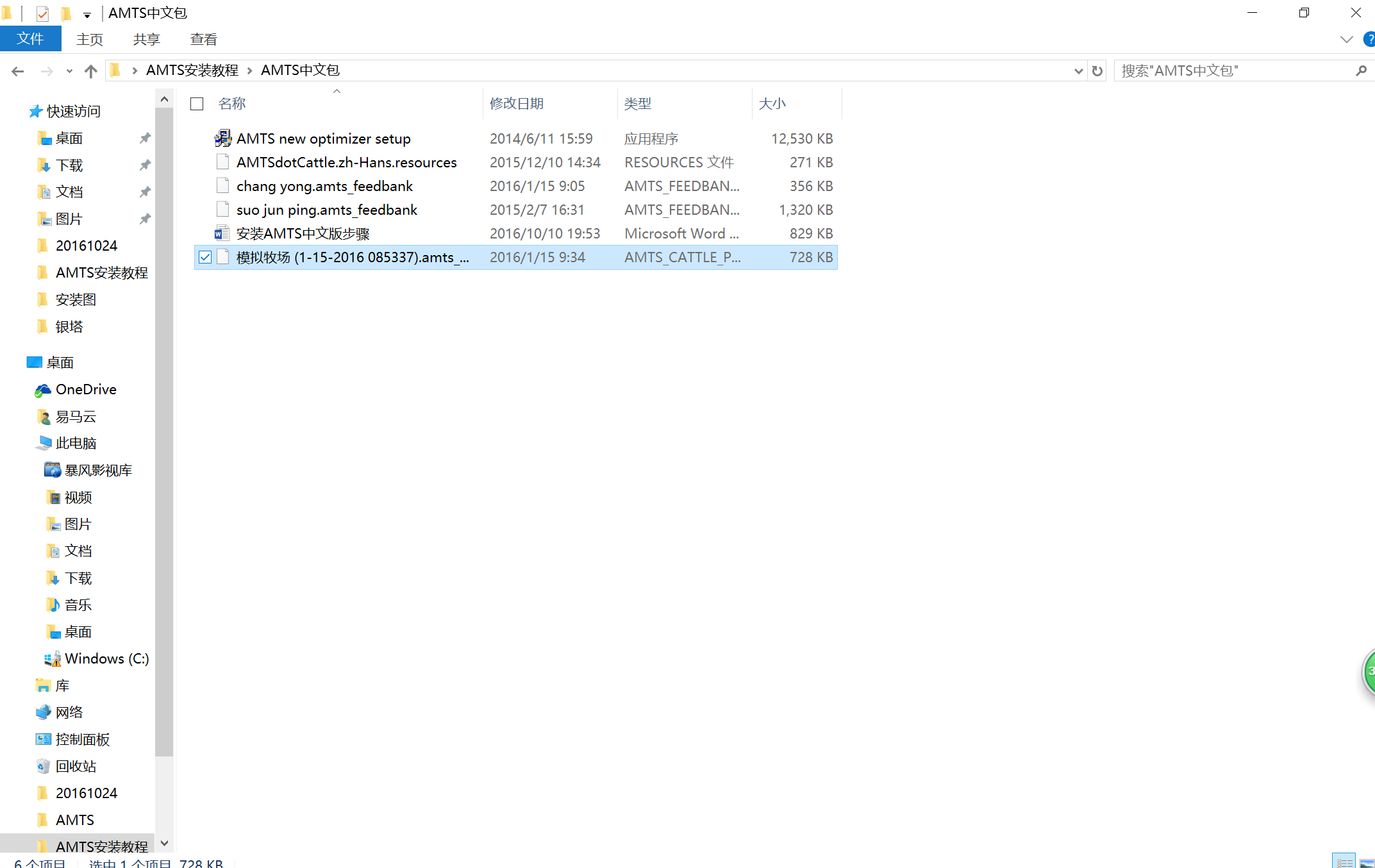
Task: Click the sidebar scrollbar down arrow
Action: coord(164,843)
